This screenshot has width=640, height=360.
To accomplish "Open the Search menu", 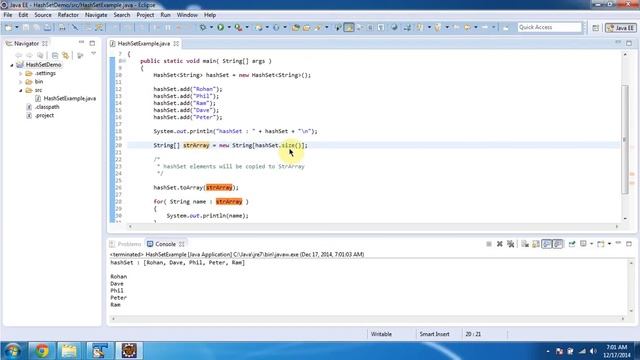I will [x=122, y=15].
